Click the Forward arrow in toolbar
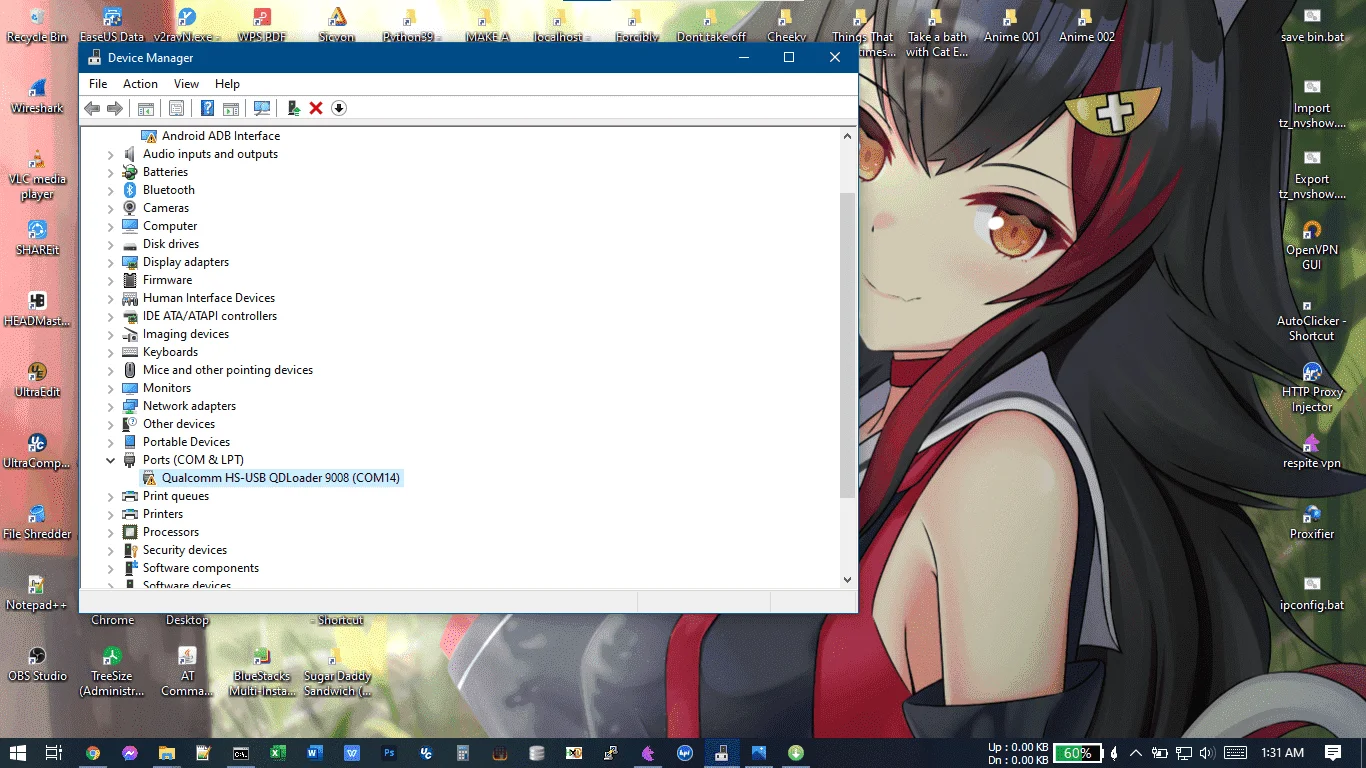The height and width of the screenshot is (768, 1366). point(115,108)
